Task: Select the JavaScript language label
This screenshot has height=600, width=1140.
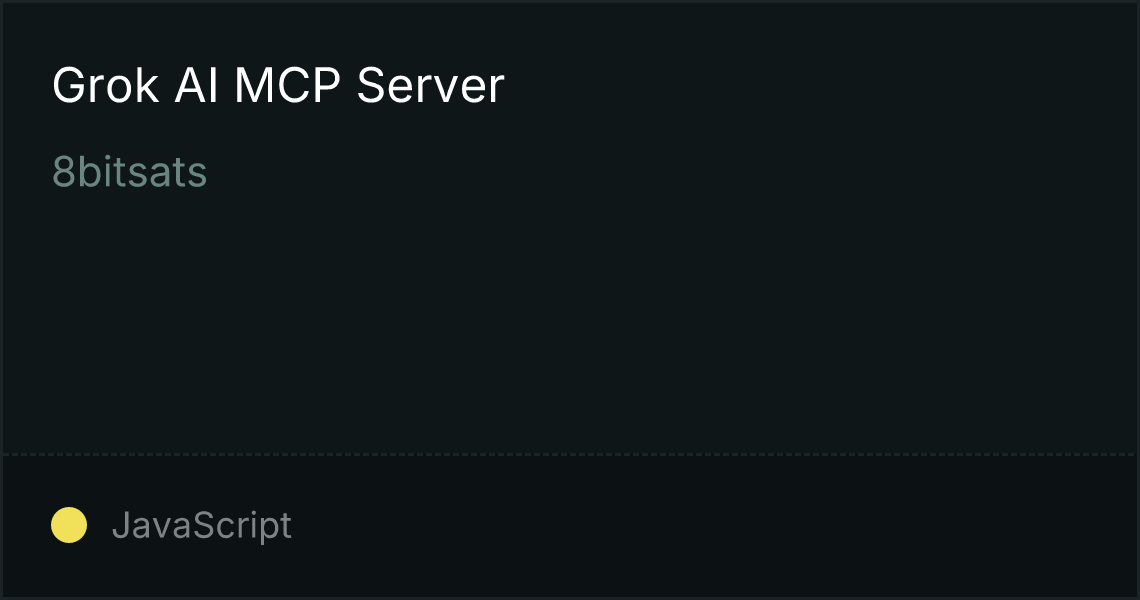Action: (x=201, y=525)
